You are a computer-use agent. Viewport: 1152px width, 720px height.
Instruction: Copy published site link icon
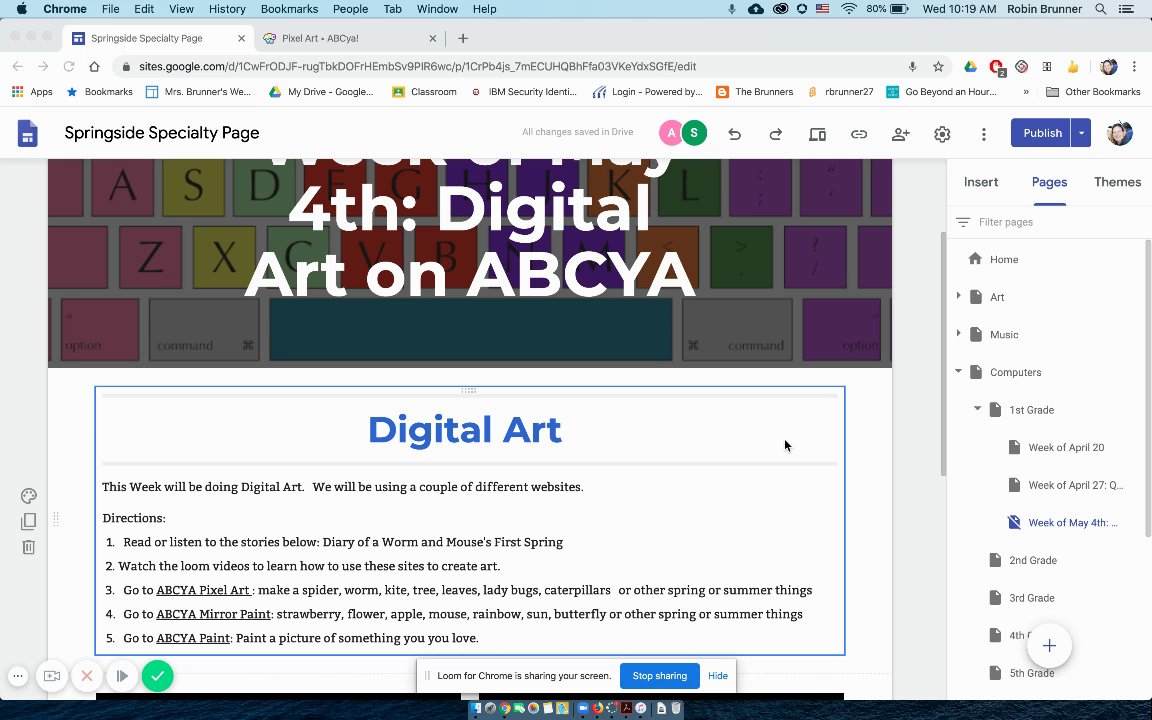859,134
